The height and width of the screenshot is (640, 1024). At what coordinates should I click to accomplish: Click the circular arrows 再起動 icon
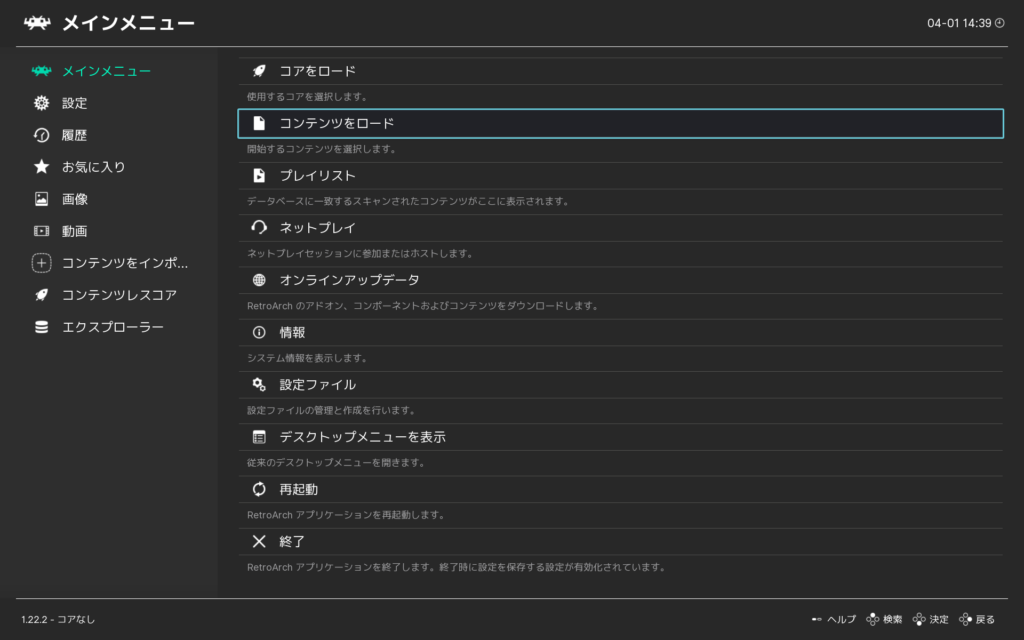click(259, 489)
